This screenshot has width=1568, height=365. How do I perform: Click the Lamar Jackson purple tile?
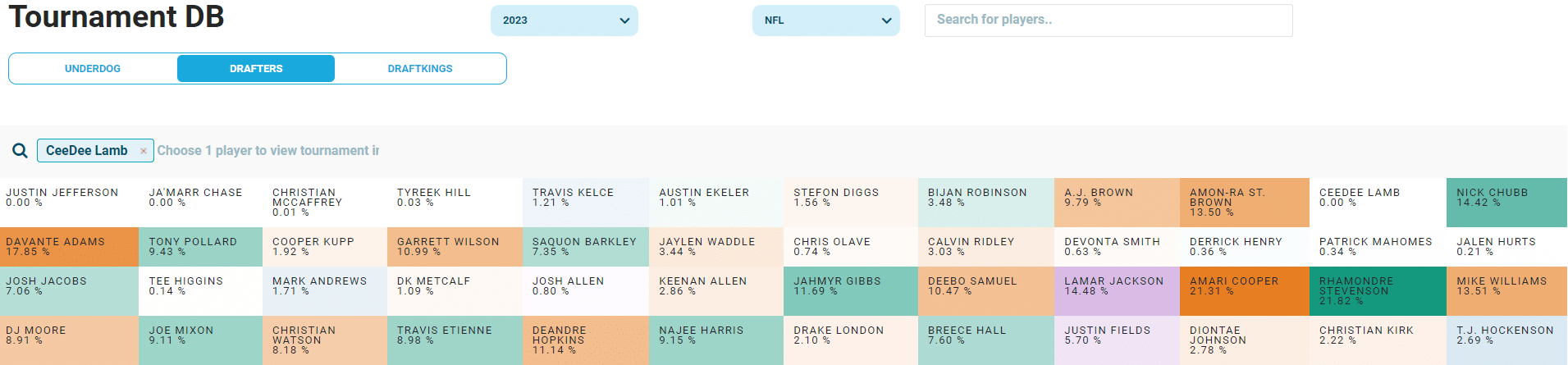pos(1117,290)
